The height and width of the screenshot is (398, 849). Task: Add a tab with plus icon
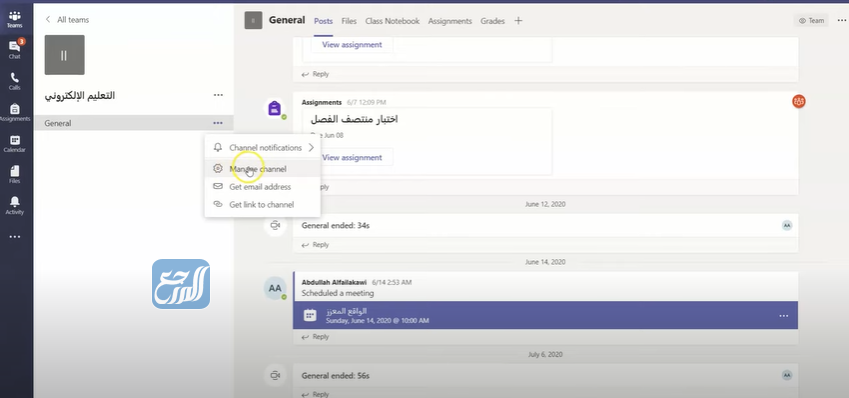518,21
